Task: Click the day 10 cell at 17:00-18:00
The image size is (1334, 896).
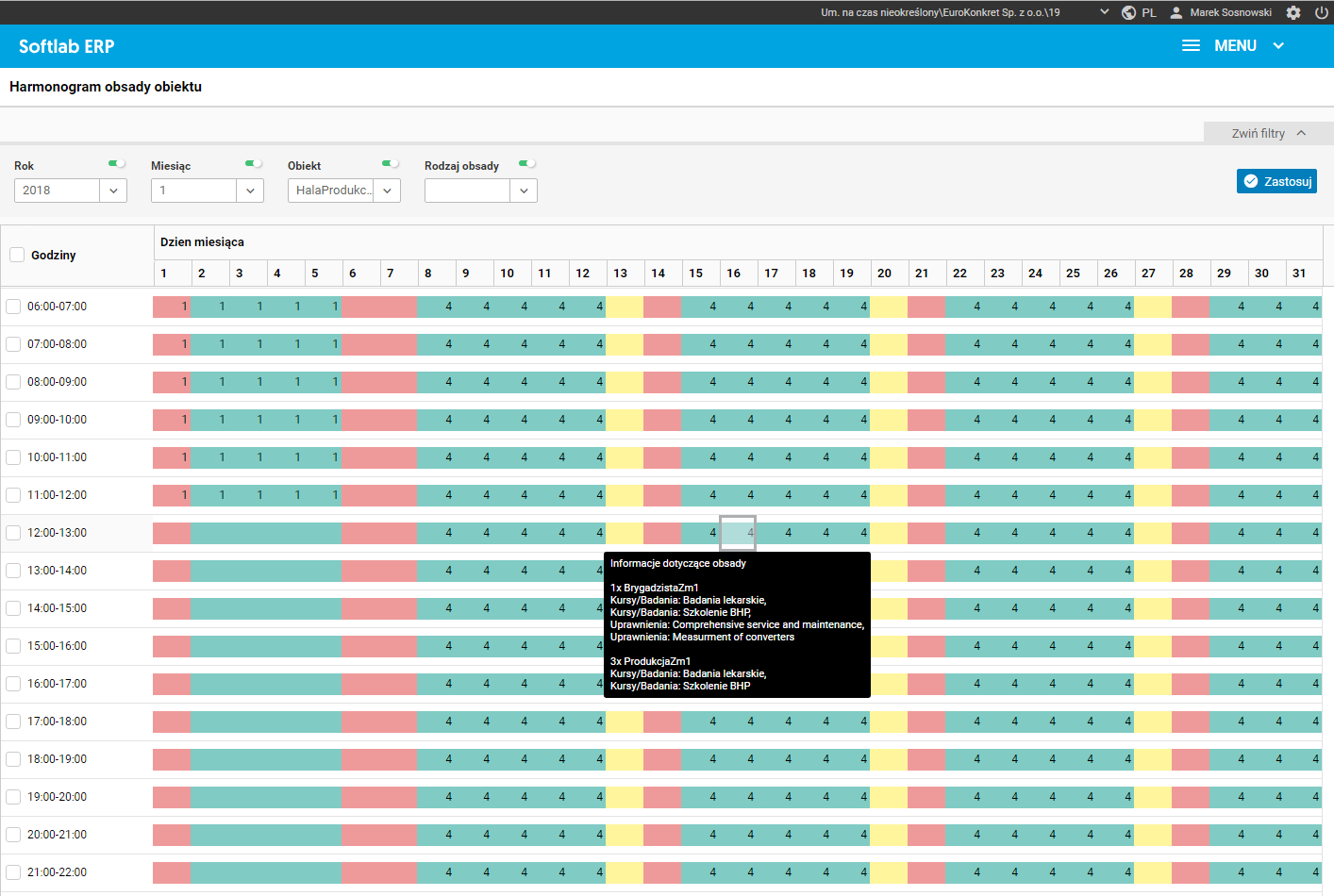Action: [x=511, y=722]
